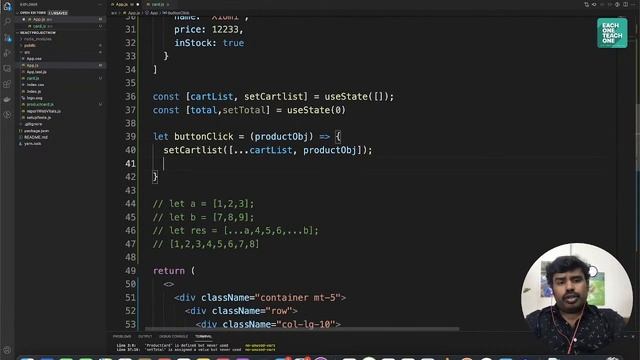
Task: Open reportWebVitals.js in the file tree
Action: (44, 111)
